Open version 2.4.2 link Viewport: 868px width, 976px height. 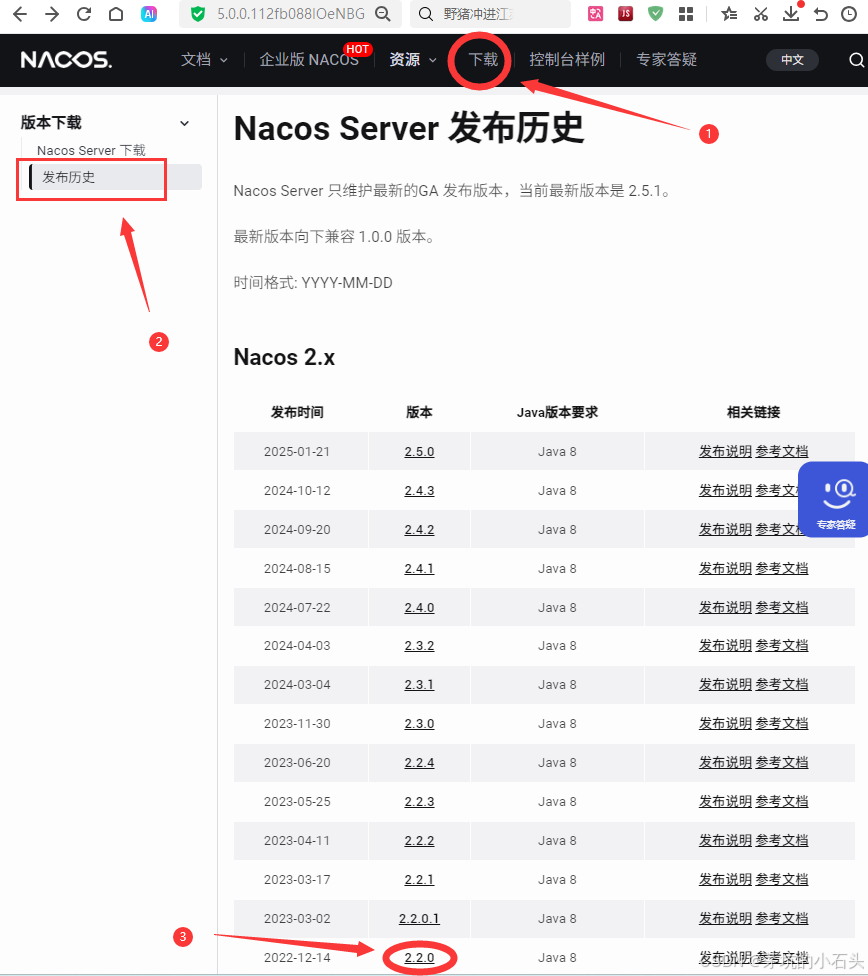pos(419,529)
